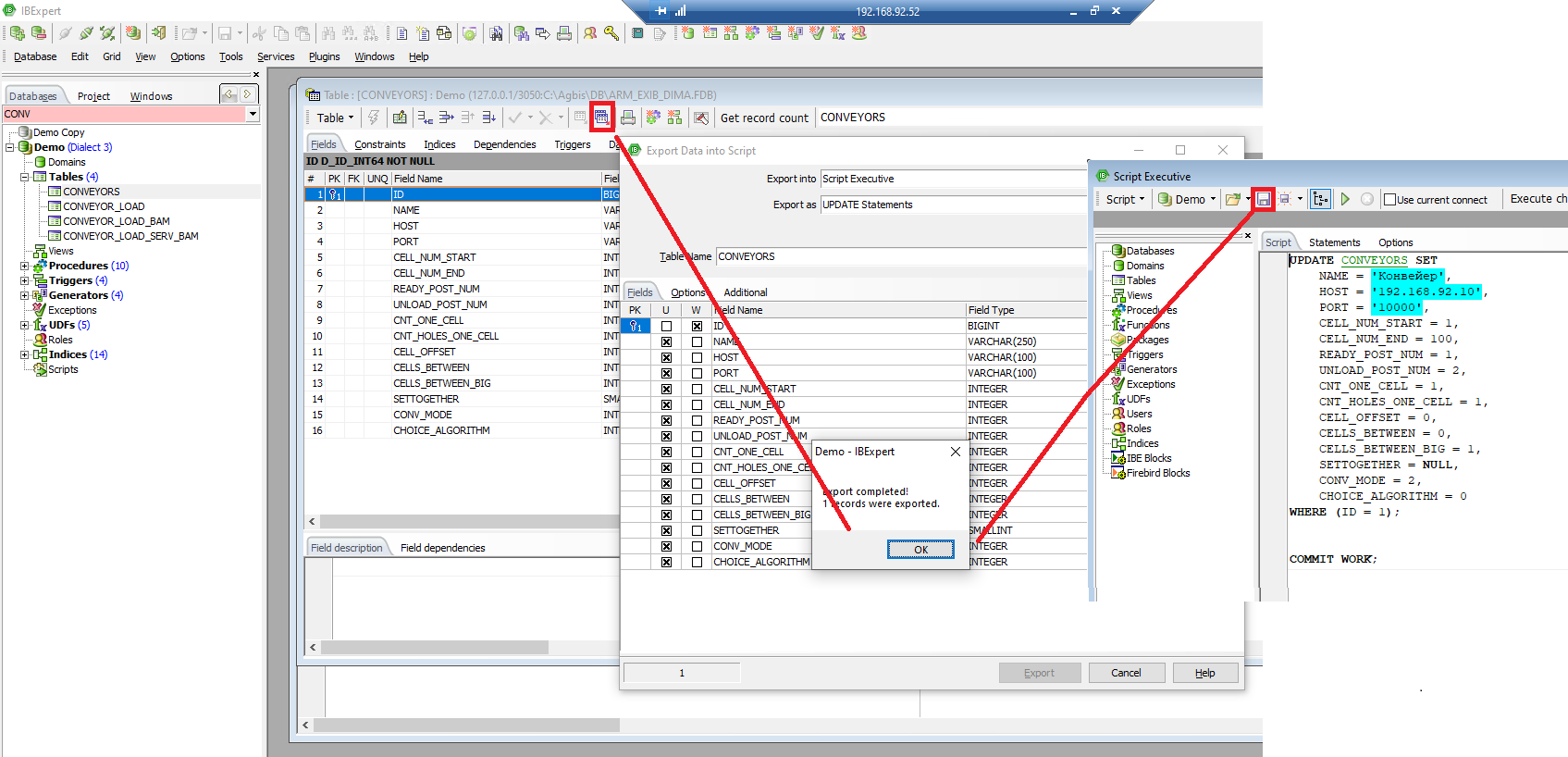The image size is (1568, 757).
Task: Open the Additional tab in Export dialog
Action: (x=746, y=292)
